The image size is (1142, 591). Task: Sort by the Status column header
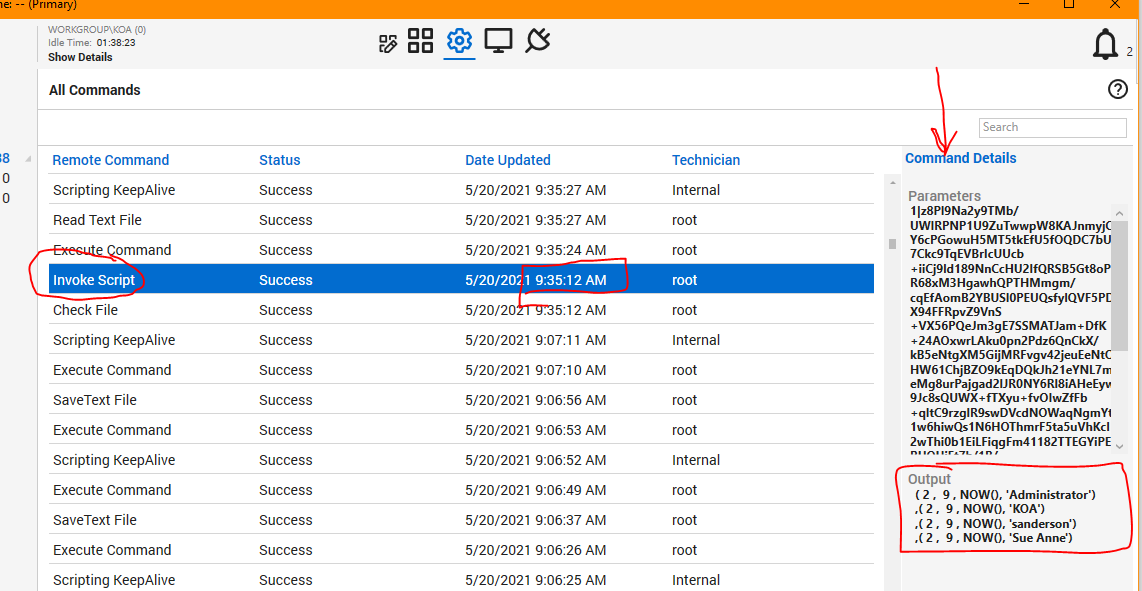pos(279,160)
